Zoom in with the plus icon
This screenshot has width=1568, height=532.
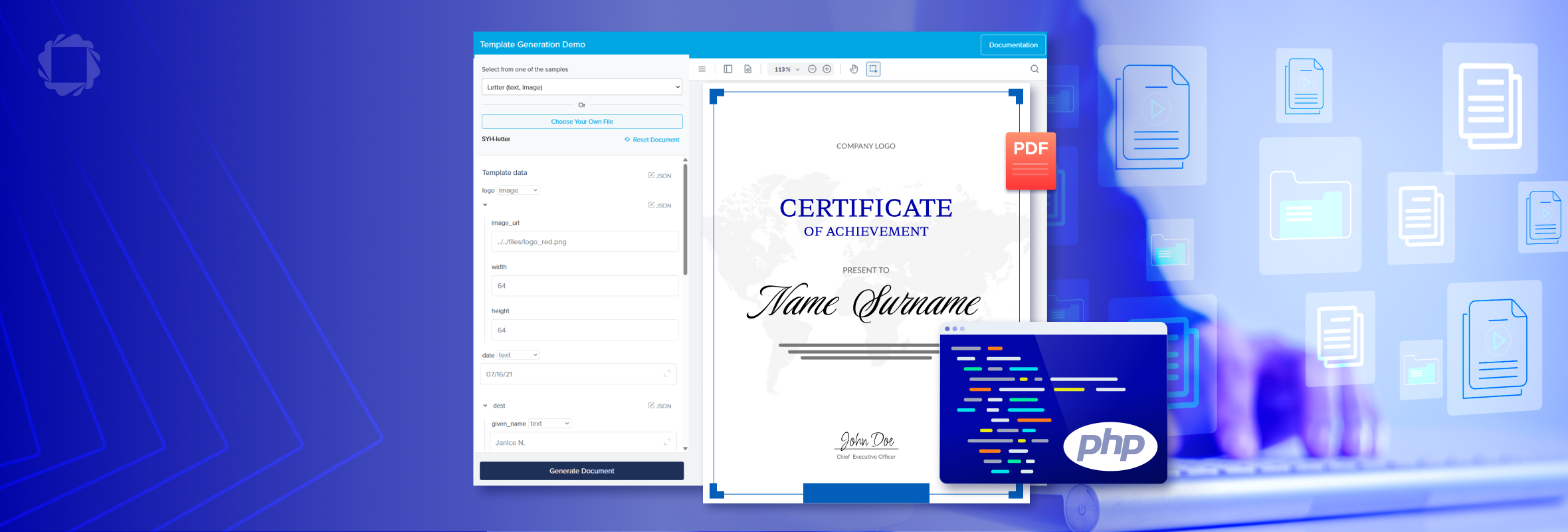coord(827,69)
